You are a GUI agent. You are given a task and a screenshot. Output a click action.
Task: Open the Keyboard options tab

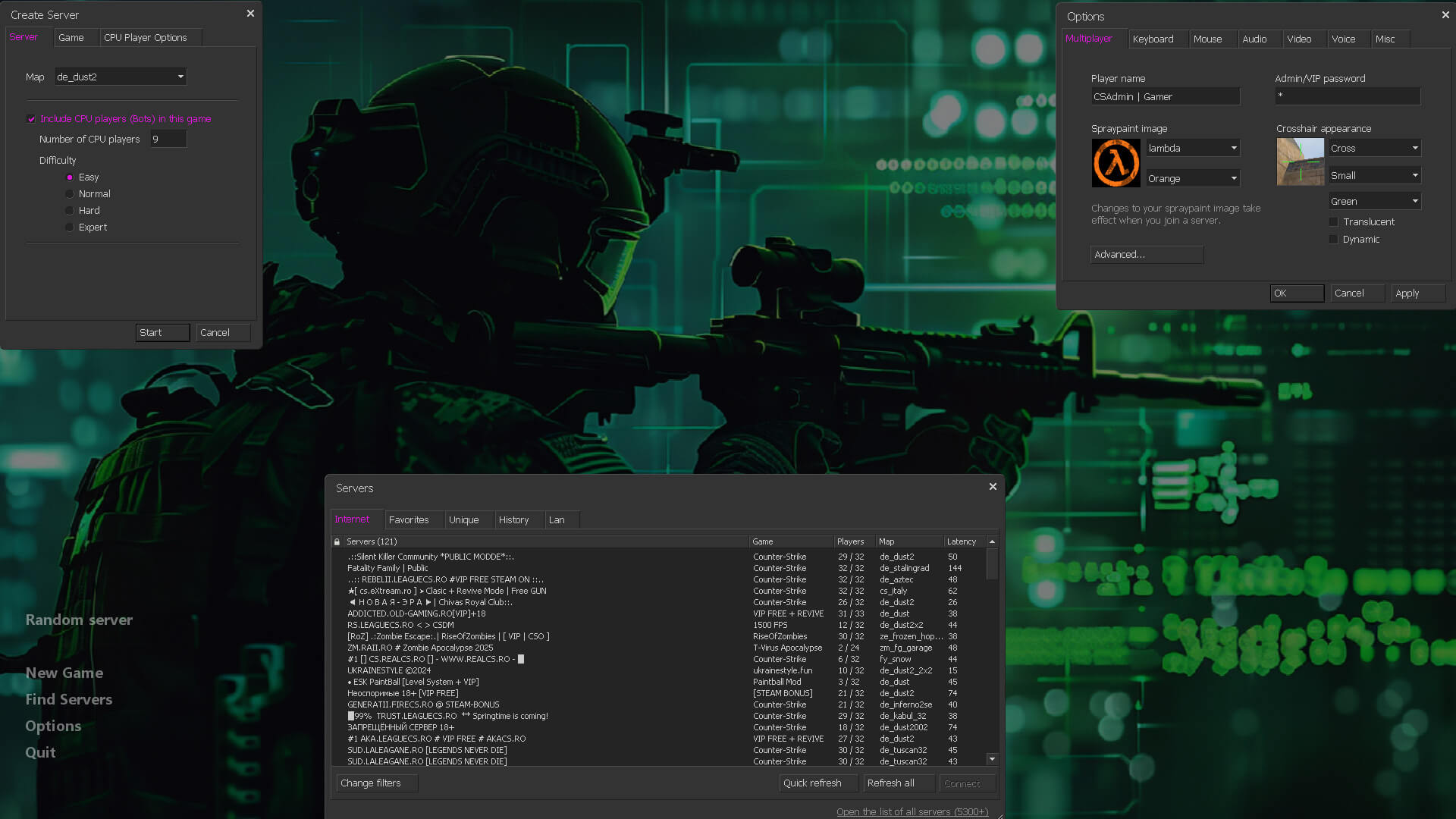coord(1153,39)
